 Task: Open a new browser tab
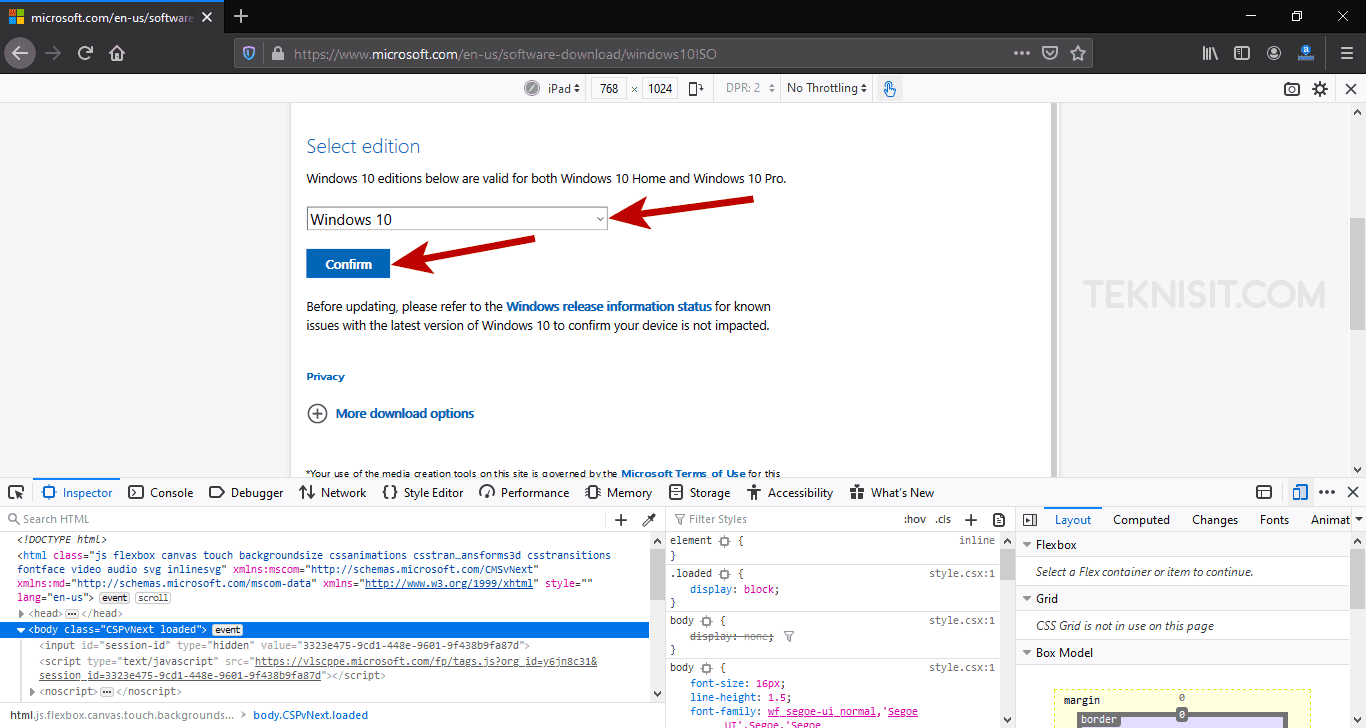click(x=241, y=16)
